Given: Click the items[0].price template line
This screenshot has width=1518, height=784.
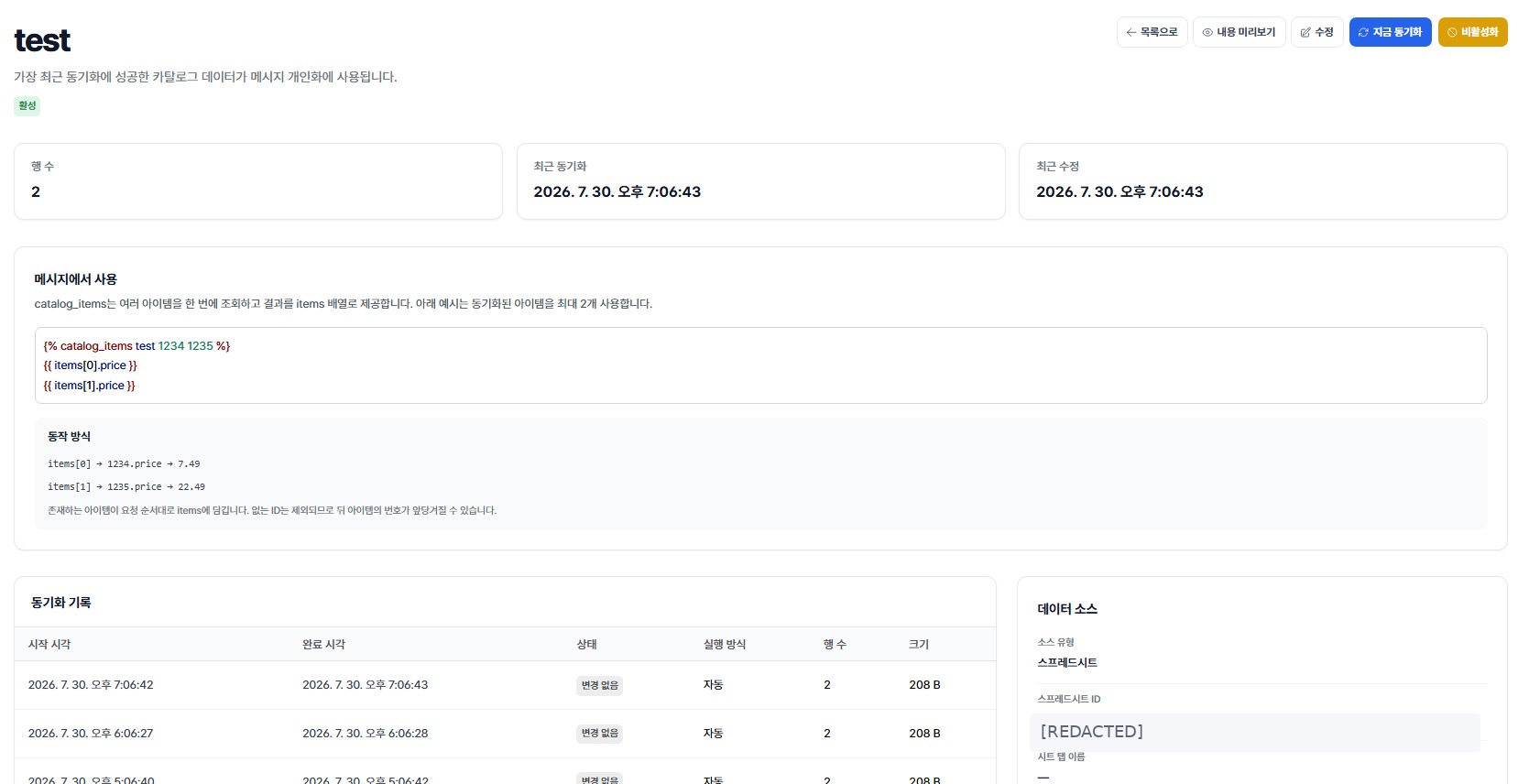Looking at the screenshot, I should 90,365.
